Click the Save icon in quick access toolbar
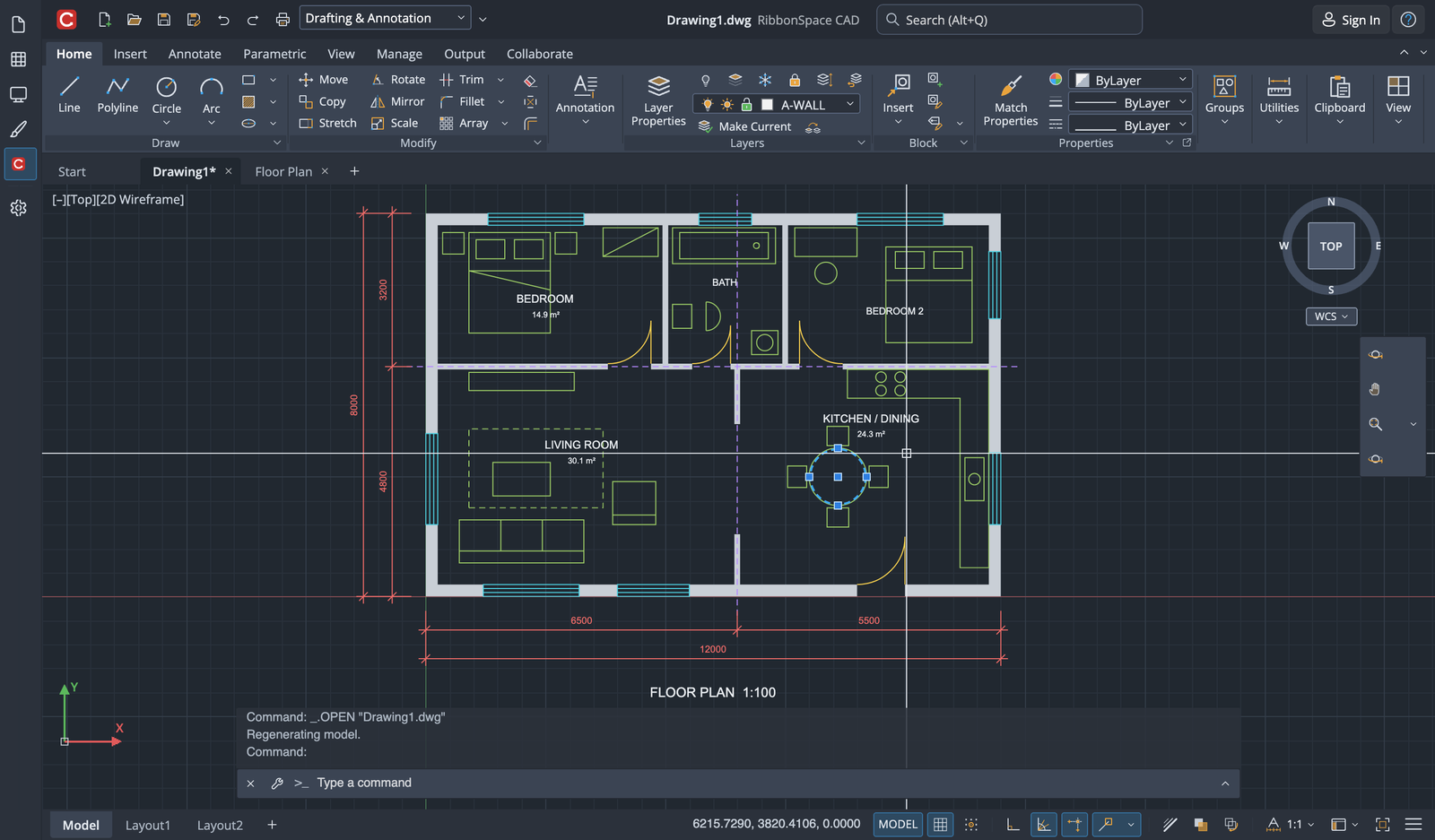This screenshot has width=1435, height=840. click(163, 19)
